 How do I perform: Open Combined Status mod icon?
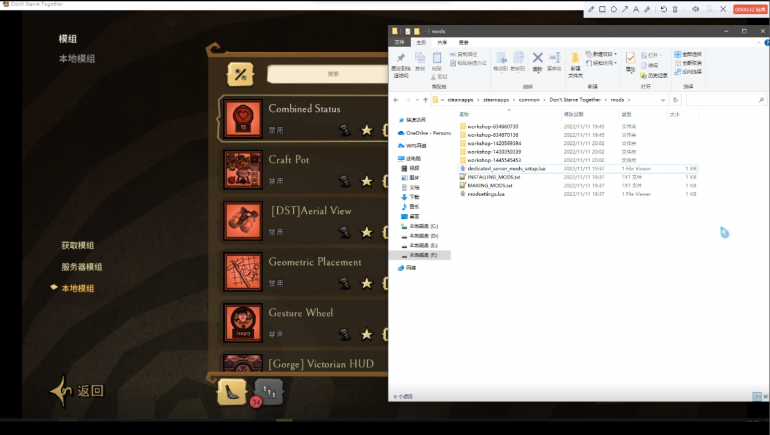click(x=243, y=118)
